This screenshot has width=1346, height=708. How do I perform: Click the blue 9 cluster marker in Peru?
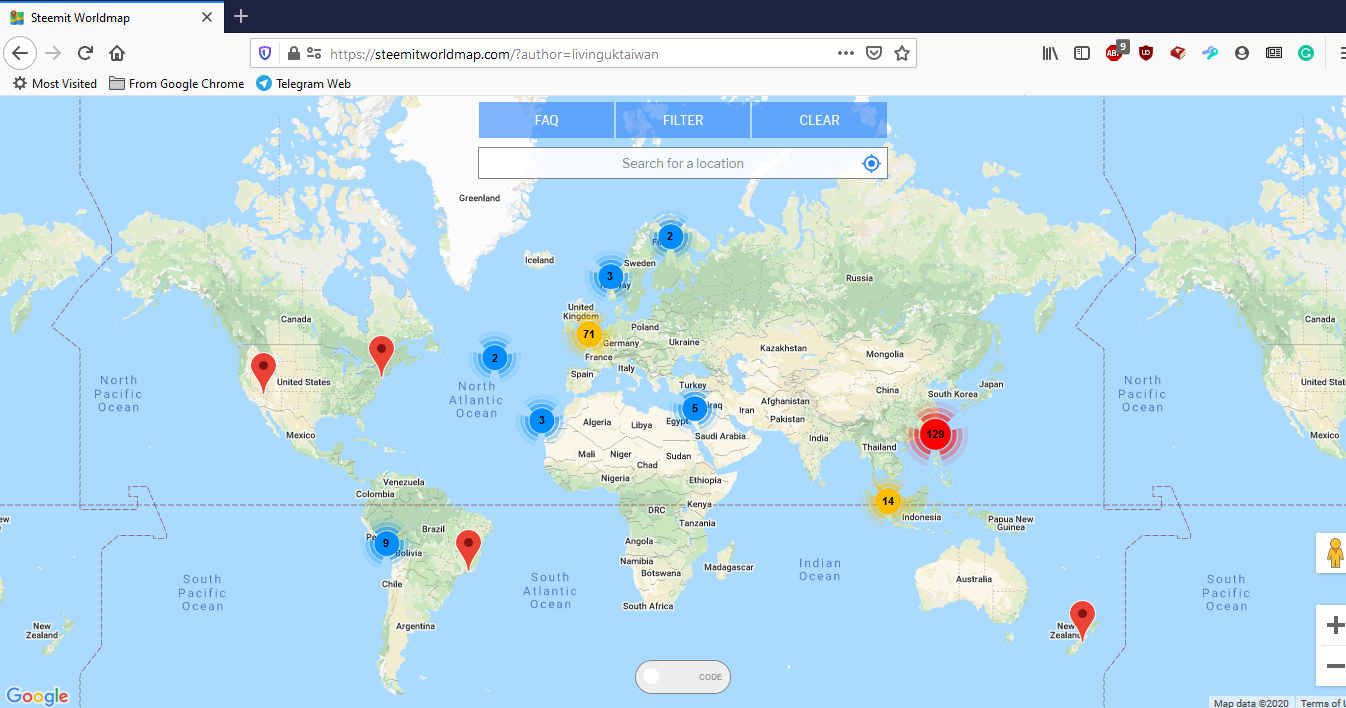[x=385, y=543]
